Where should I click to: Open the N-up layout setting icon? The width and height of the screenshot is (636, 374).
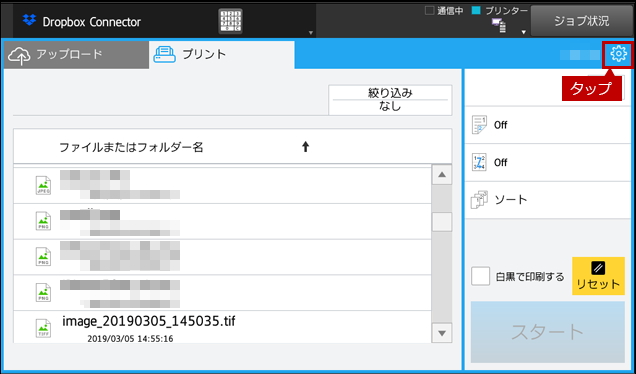pos(479,162)
